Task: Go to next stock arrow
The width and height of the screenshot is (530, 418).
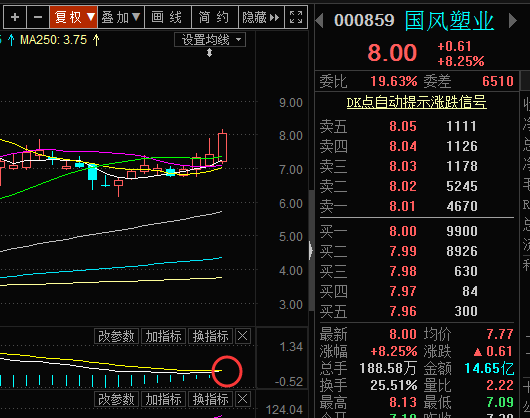Action: pos(512,21)
